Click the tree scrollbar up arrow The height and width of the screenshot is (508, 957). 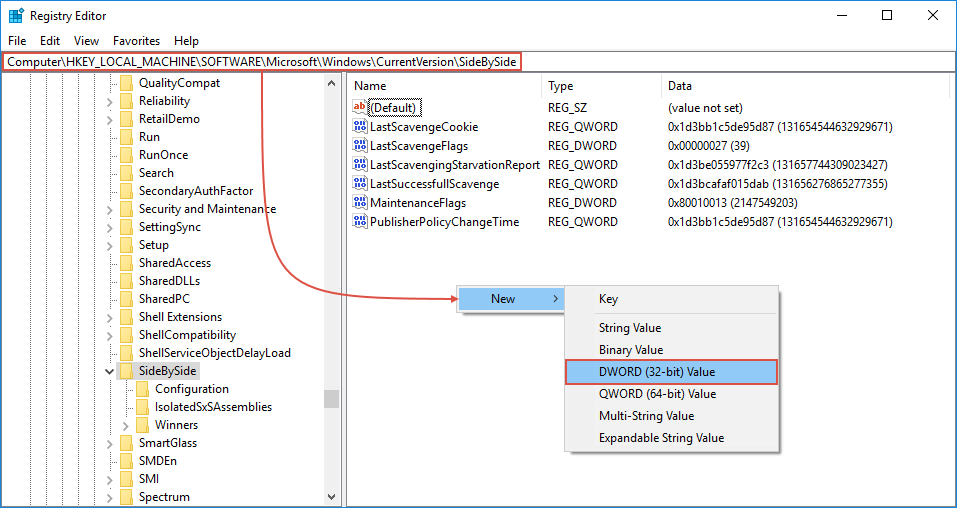tap(331, 83)
